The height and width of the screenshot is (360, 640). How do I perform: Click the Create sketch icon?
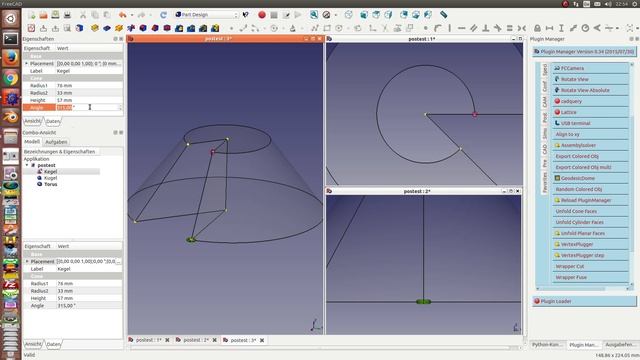pos(31,28)
